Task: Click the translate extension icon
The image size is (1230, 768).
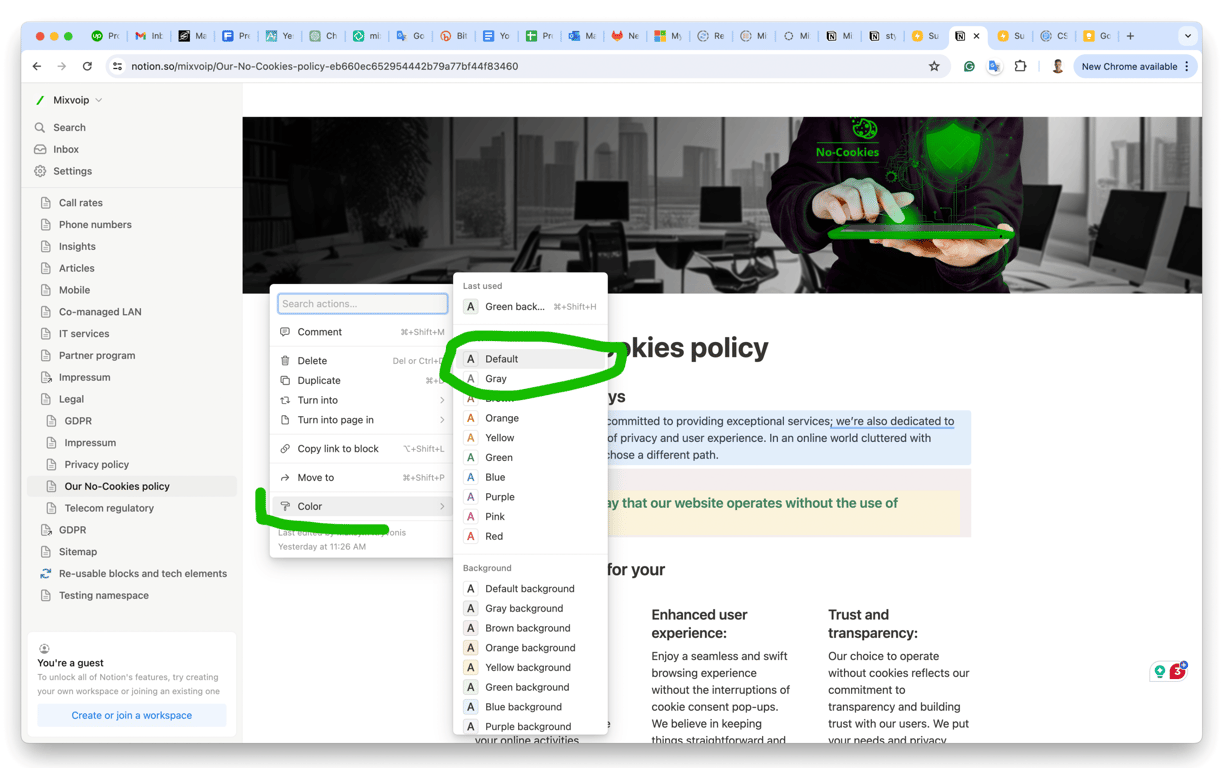Action: [994, 66]
